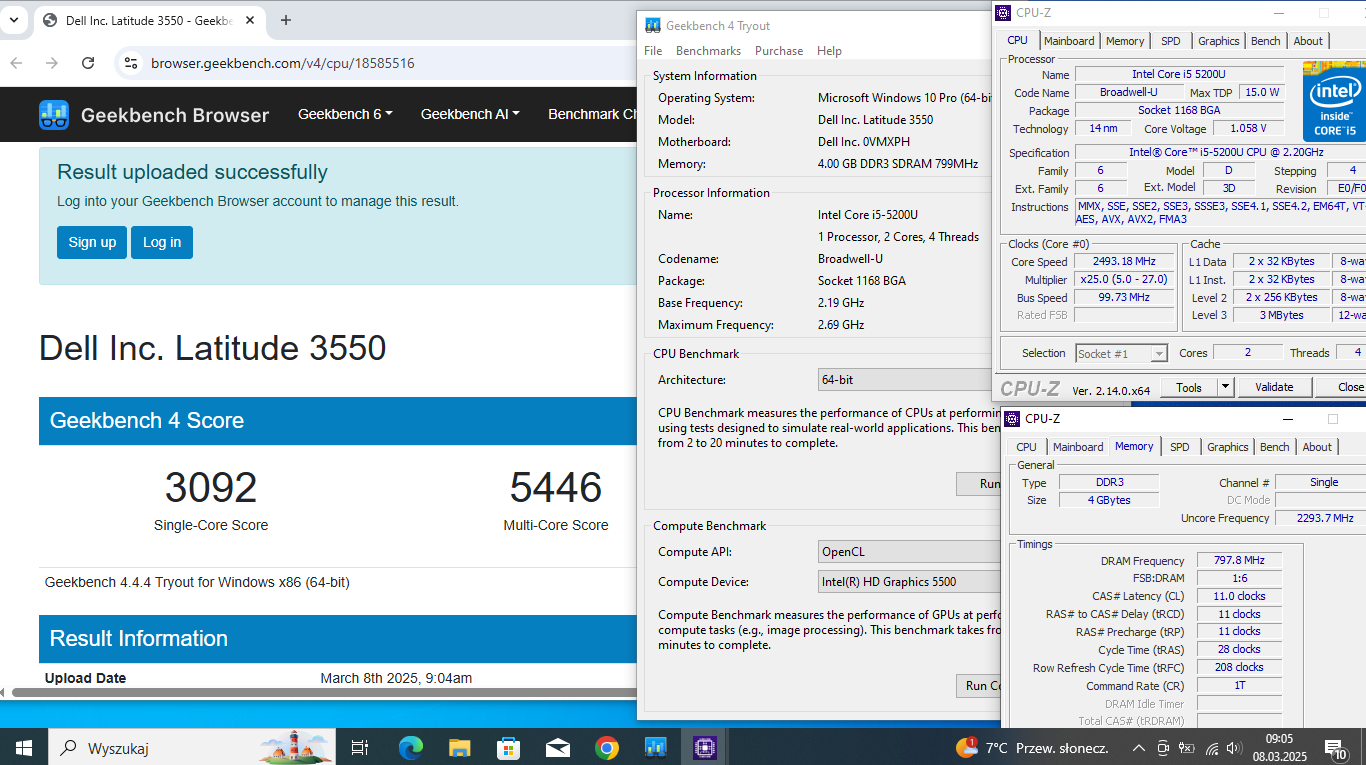Click the 3092 Single-Core Score
The image size is (1366, 765).
(211, 487)
